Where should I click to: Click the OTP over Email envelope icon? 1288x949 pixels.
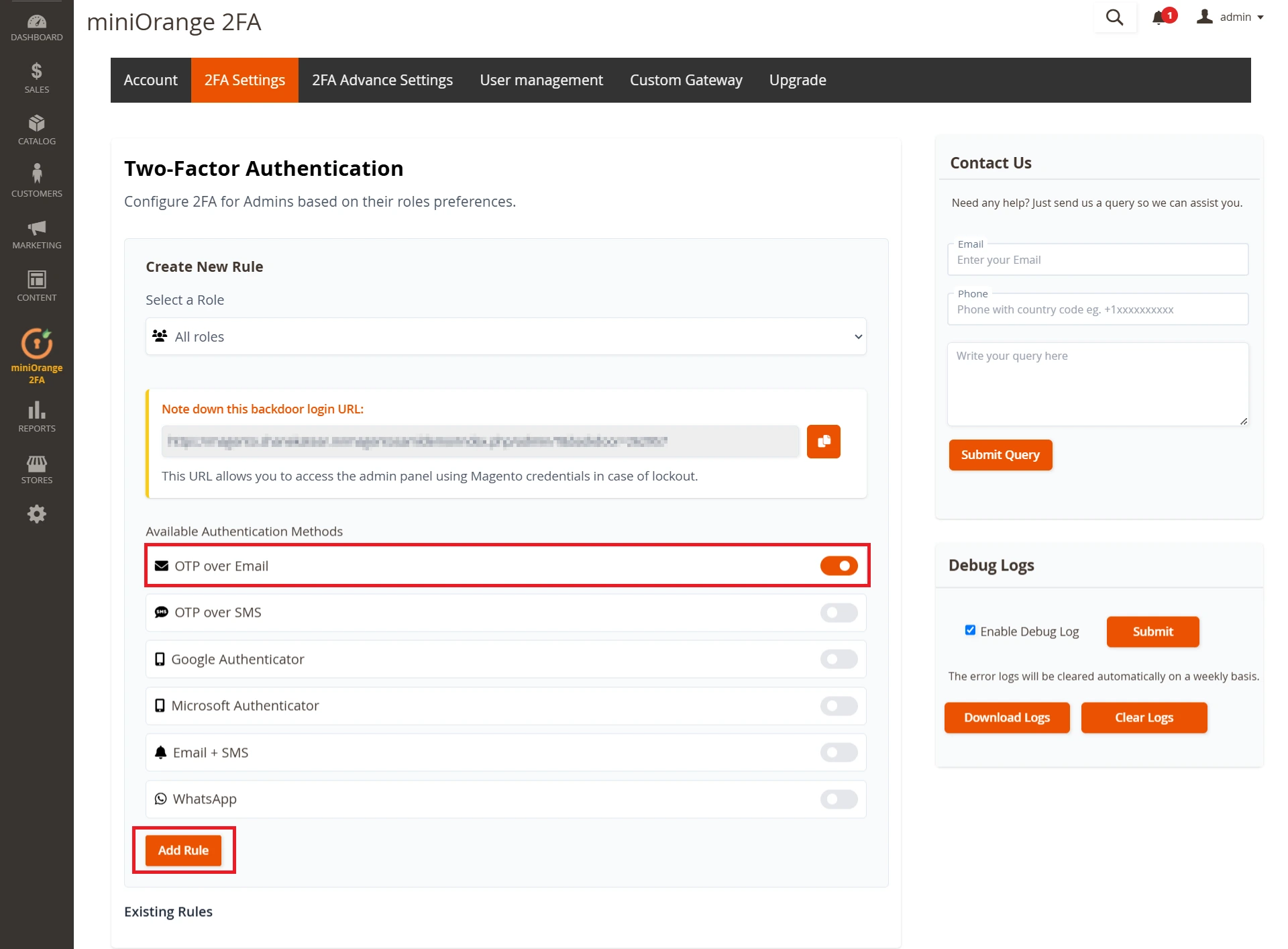click(162, 566)
